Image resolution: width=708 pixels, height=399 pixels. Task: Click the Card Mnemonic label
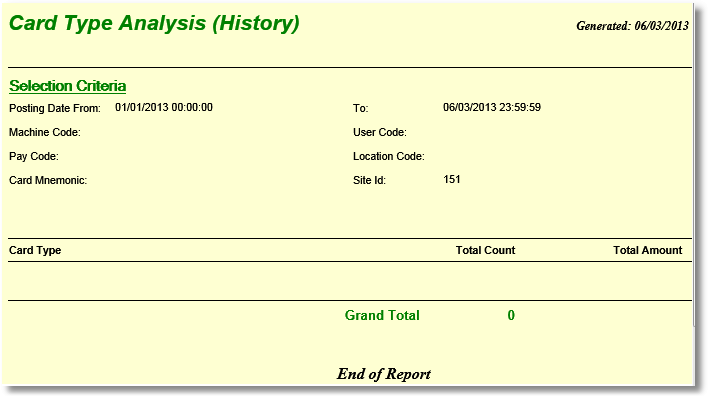(x=48, y=180)
